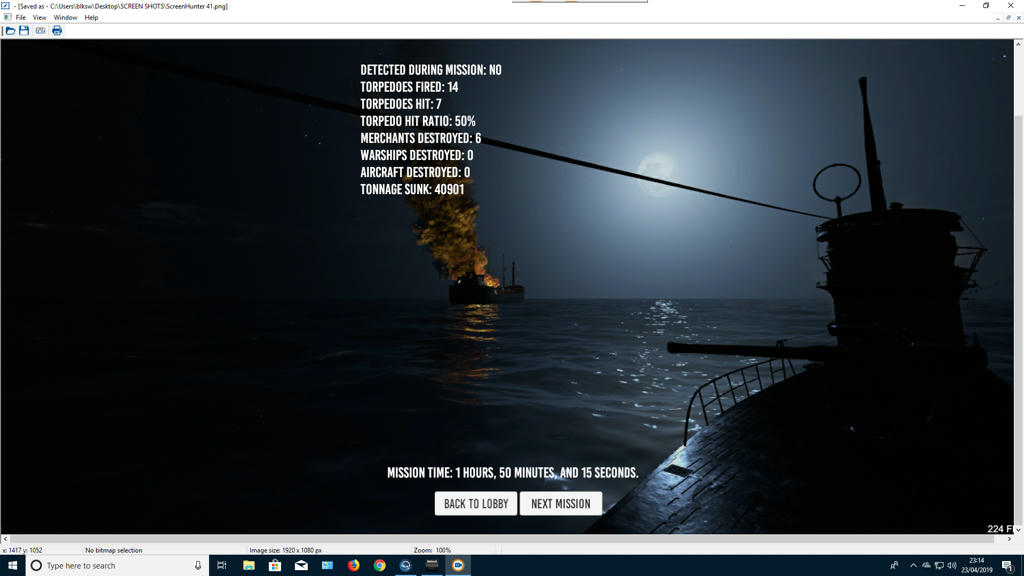
Task: Click the Open file toolbar icon
Action: [10, 31]
